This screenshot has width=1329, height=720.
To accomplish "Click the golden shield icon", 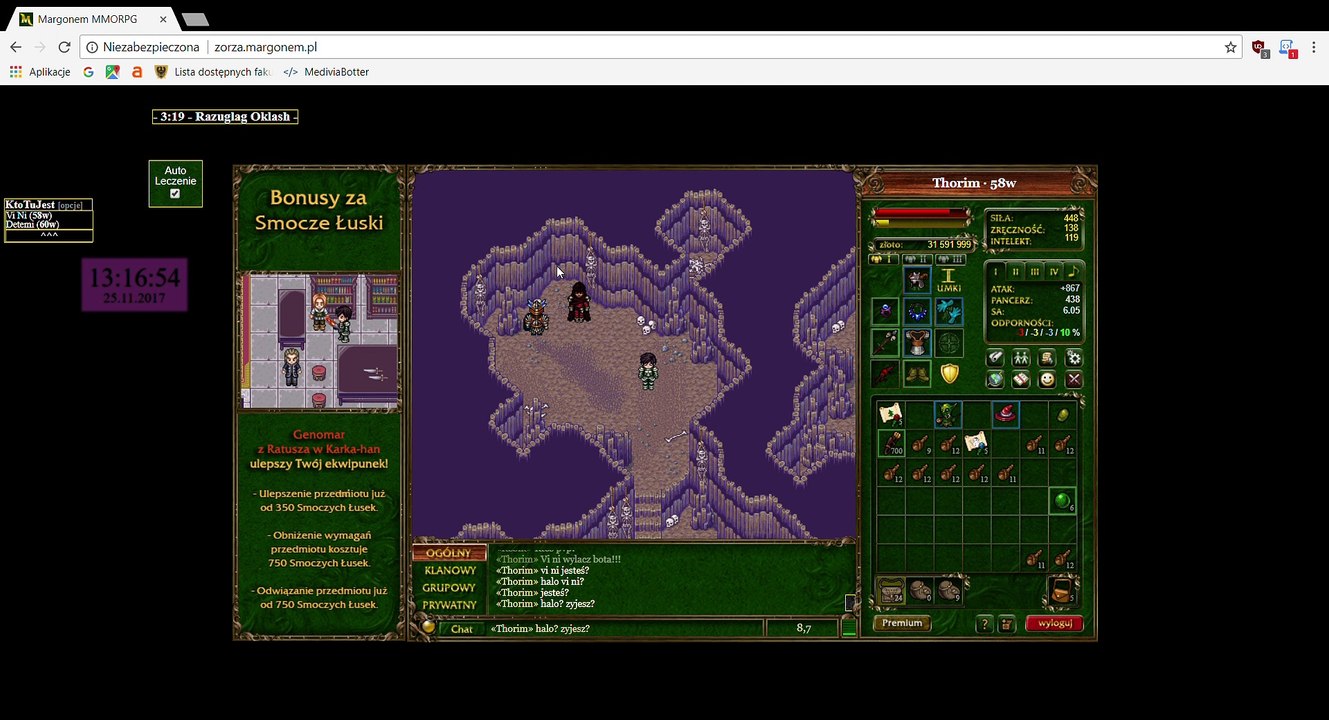I will click(x=949, y=374).
